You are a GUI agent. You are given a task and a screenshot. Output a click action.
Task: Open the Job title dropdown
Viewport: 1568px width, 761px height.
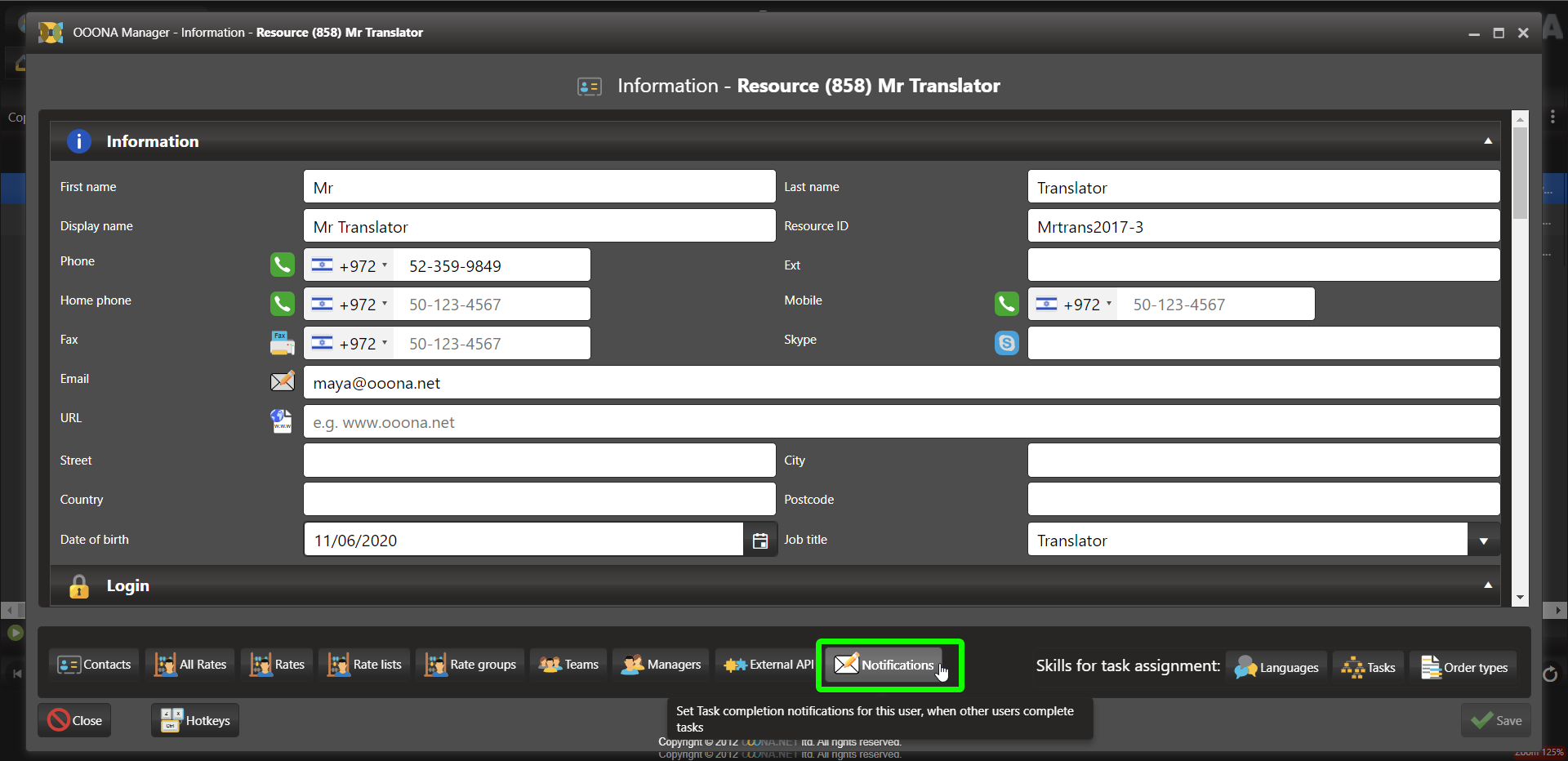[1483, 541]
